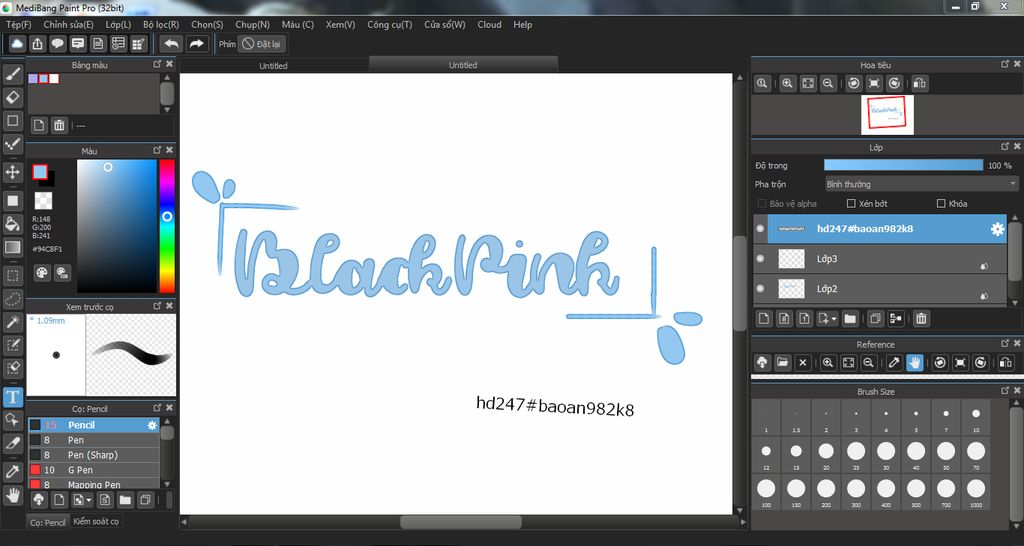This screenshot has width=1024, height=546.
Task: Enable the Khóa lock checkbox
Action: tap(941, 204)
